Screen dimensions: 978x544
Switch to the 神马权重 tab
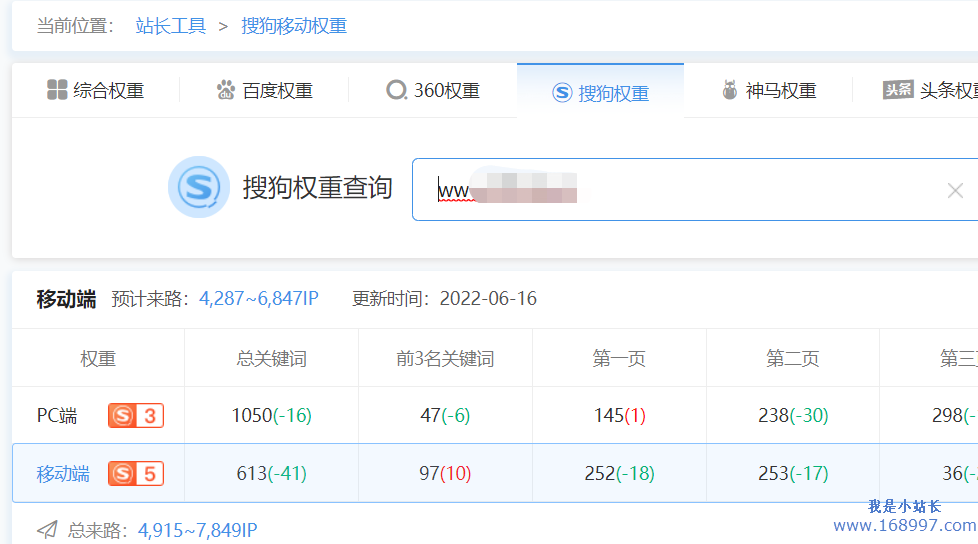click(768, 90)
